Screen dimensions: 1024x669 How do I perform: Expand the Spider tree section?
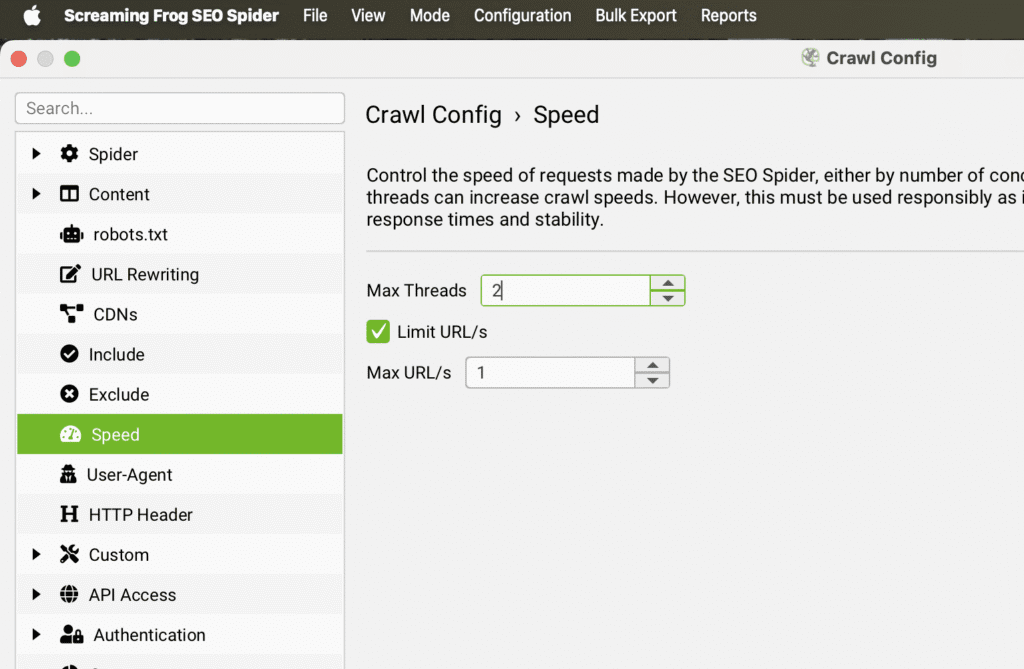click(37, 154)
